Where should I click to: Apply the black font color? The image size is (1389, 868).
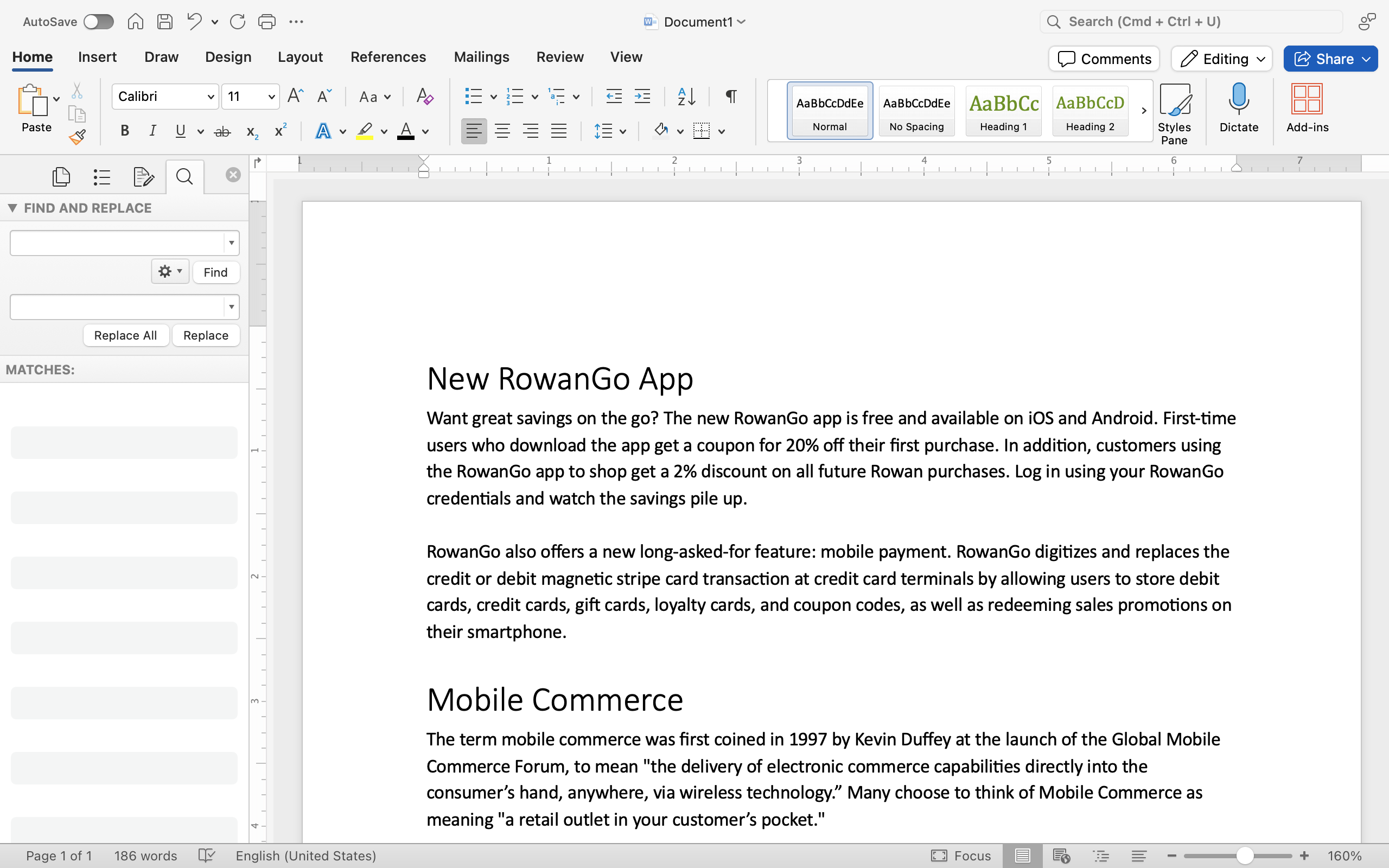pyautogui.click(x=406, y=131)
